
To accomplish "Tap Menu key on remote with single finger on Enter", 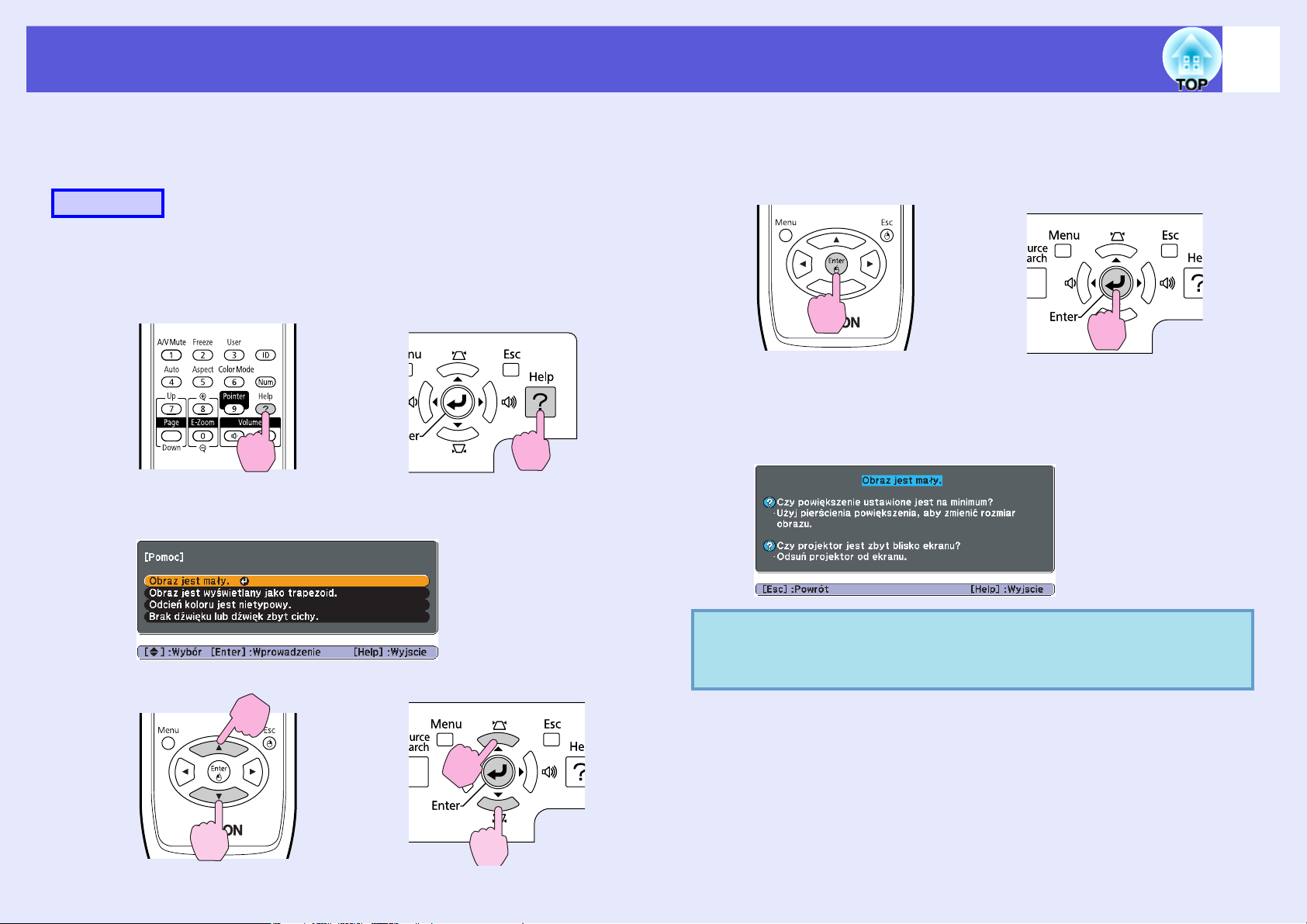I will click(786, 236).
